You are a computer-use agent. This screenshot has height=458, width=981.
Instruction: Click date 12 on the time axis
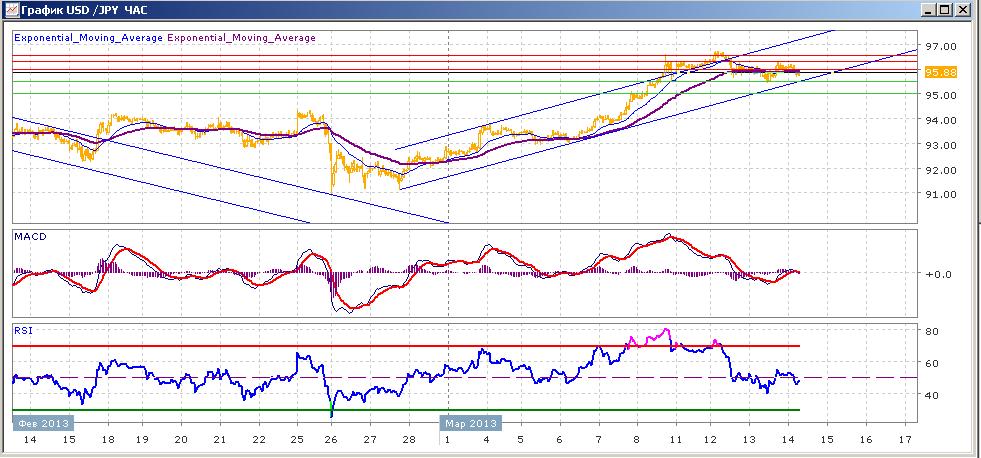710,440
